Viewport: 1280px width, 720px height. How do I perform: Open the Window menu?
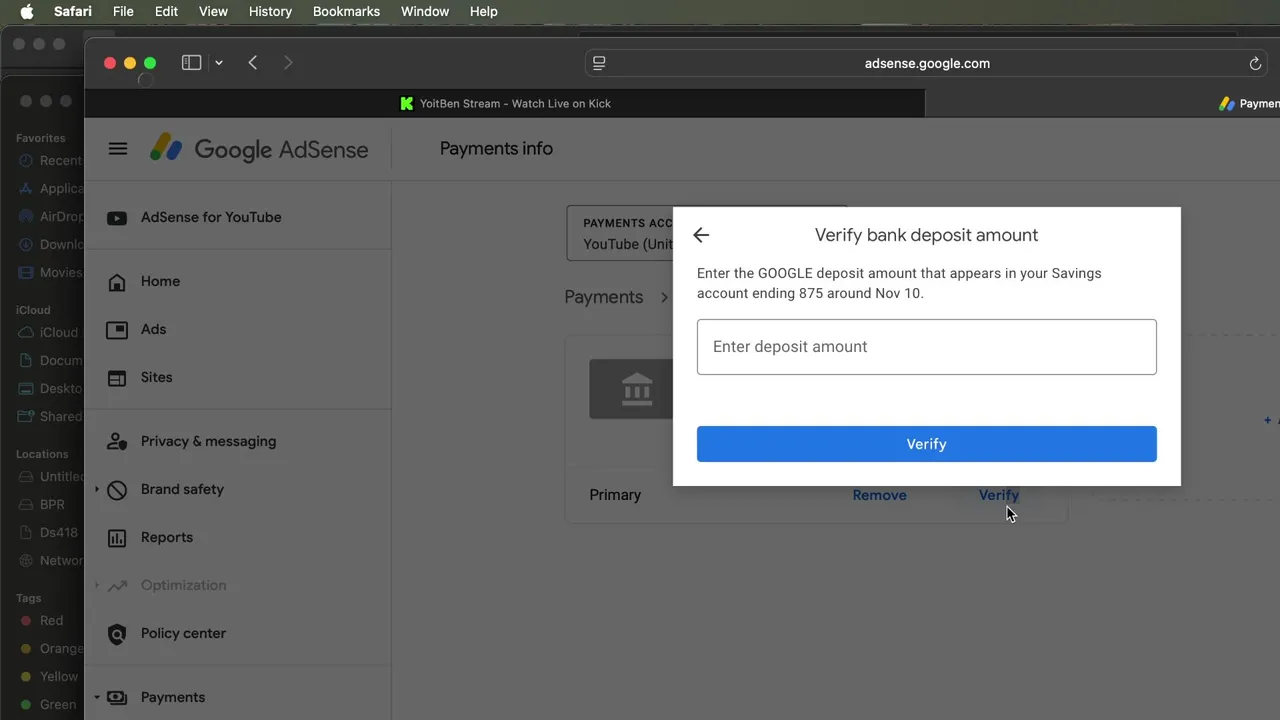click(x=425, y=11)
